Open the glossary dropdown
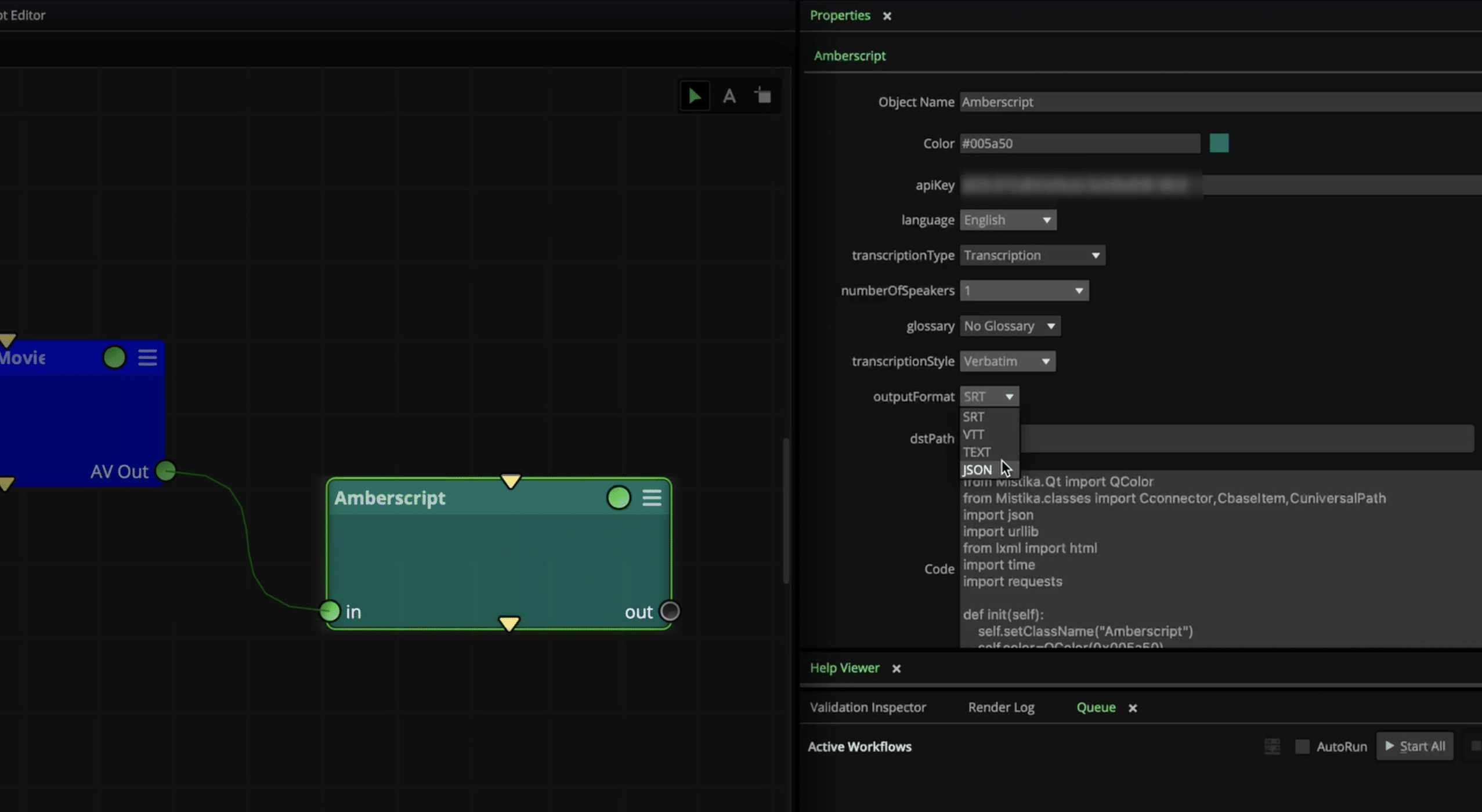 coord(1010,326)
